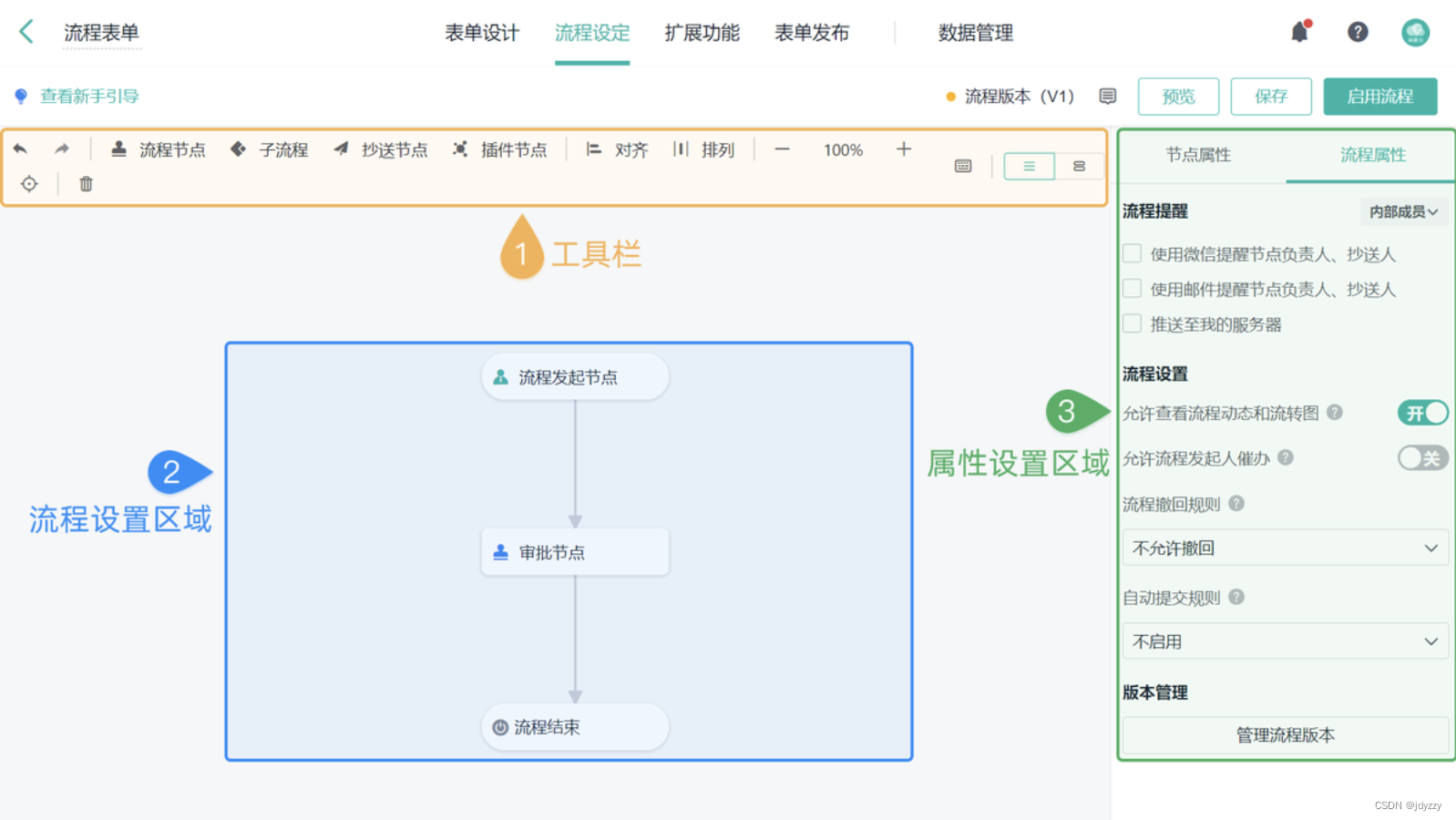Turn off 允许查看流程动态和流转图 switch

pos(1423,413)
